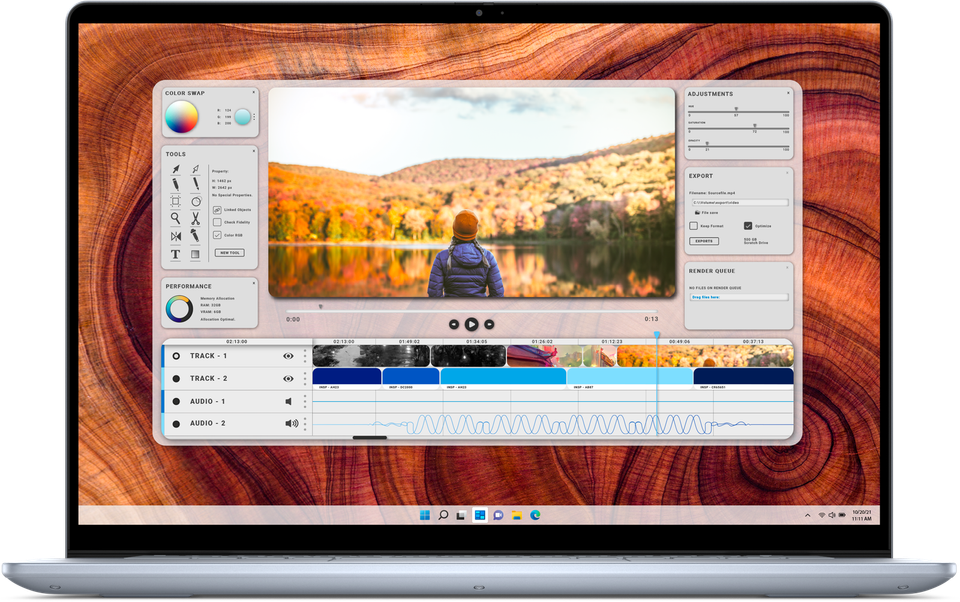960x602 pixels.
Task: Select the circular shape tool
Action: click(196, 201)
